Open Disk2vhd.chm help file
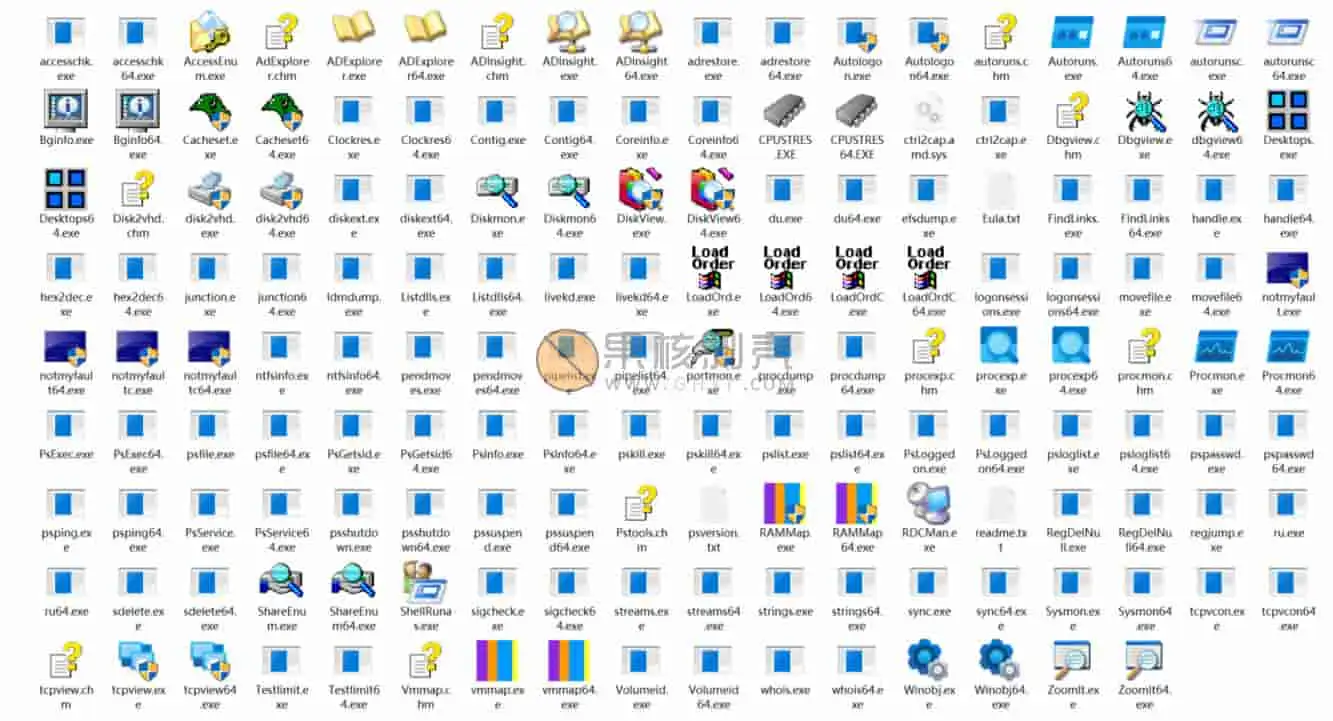Viewport: 1333px width, 721px height. pyautogui.click(x=138, y=189)
